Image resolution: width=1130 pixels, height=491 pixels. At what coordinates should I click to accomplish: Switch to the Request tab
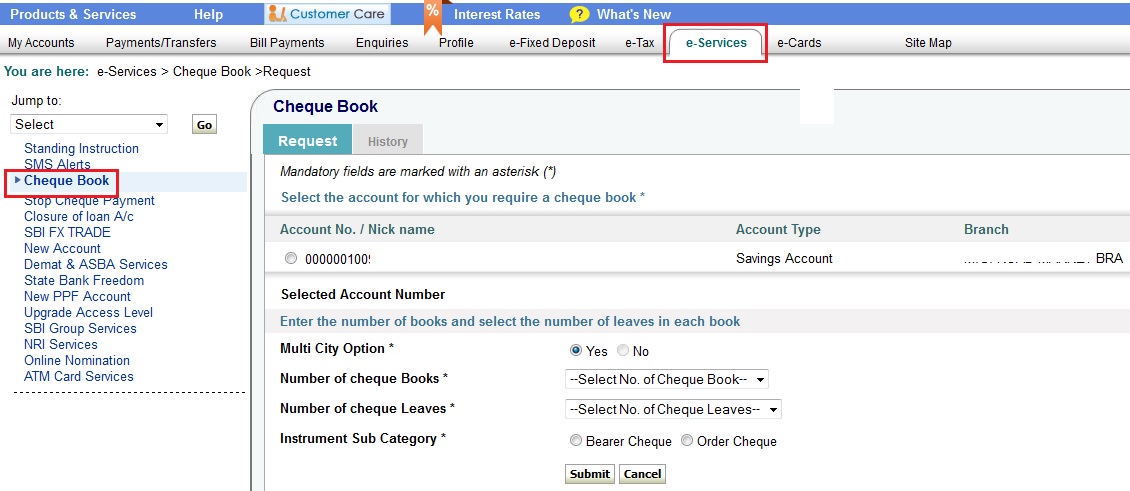(308, 141)
